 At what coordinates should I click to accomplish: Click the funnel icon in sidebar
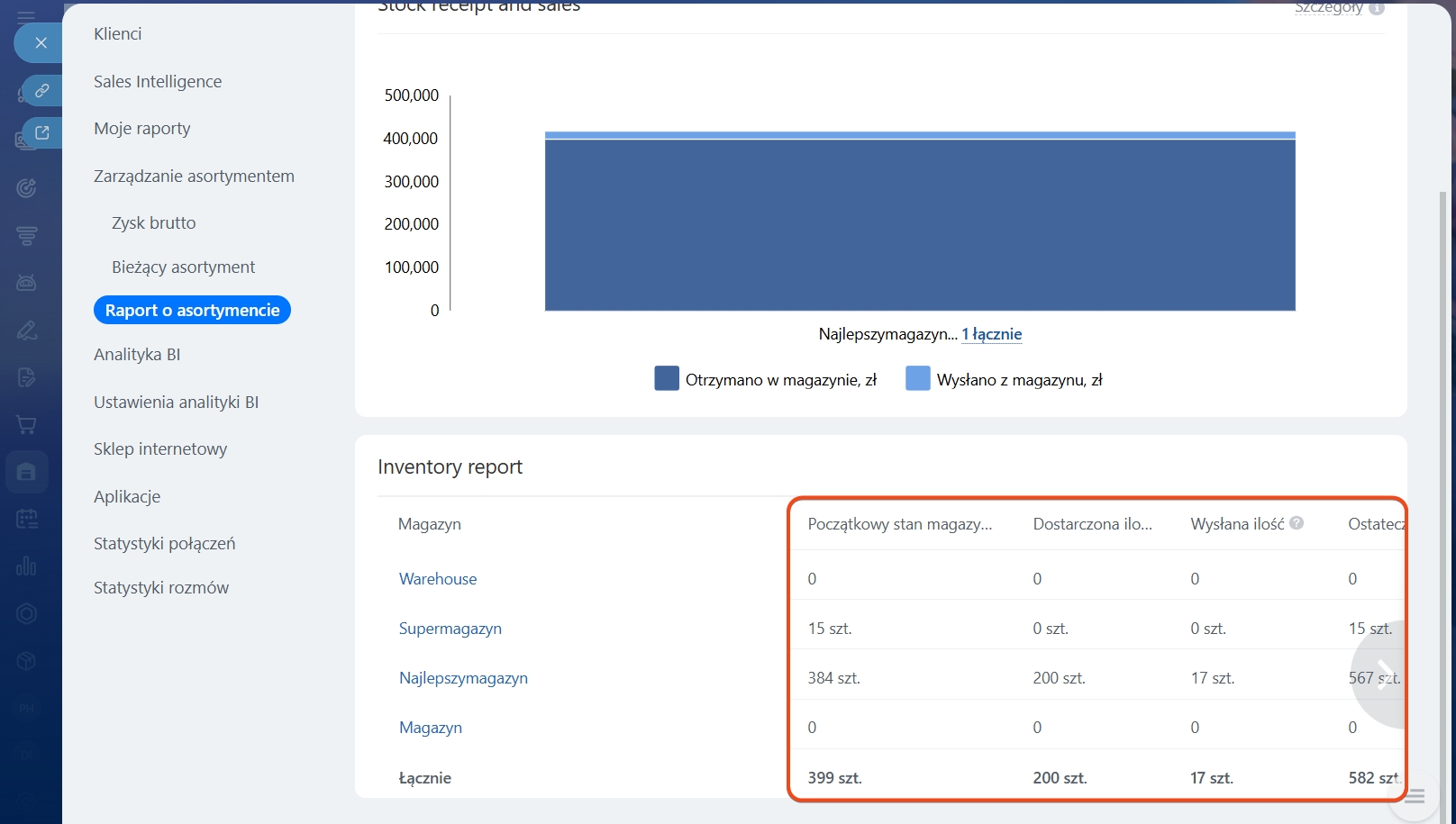coord(26,236)
